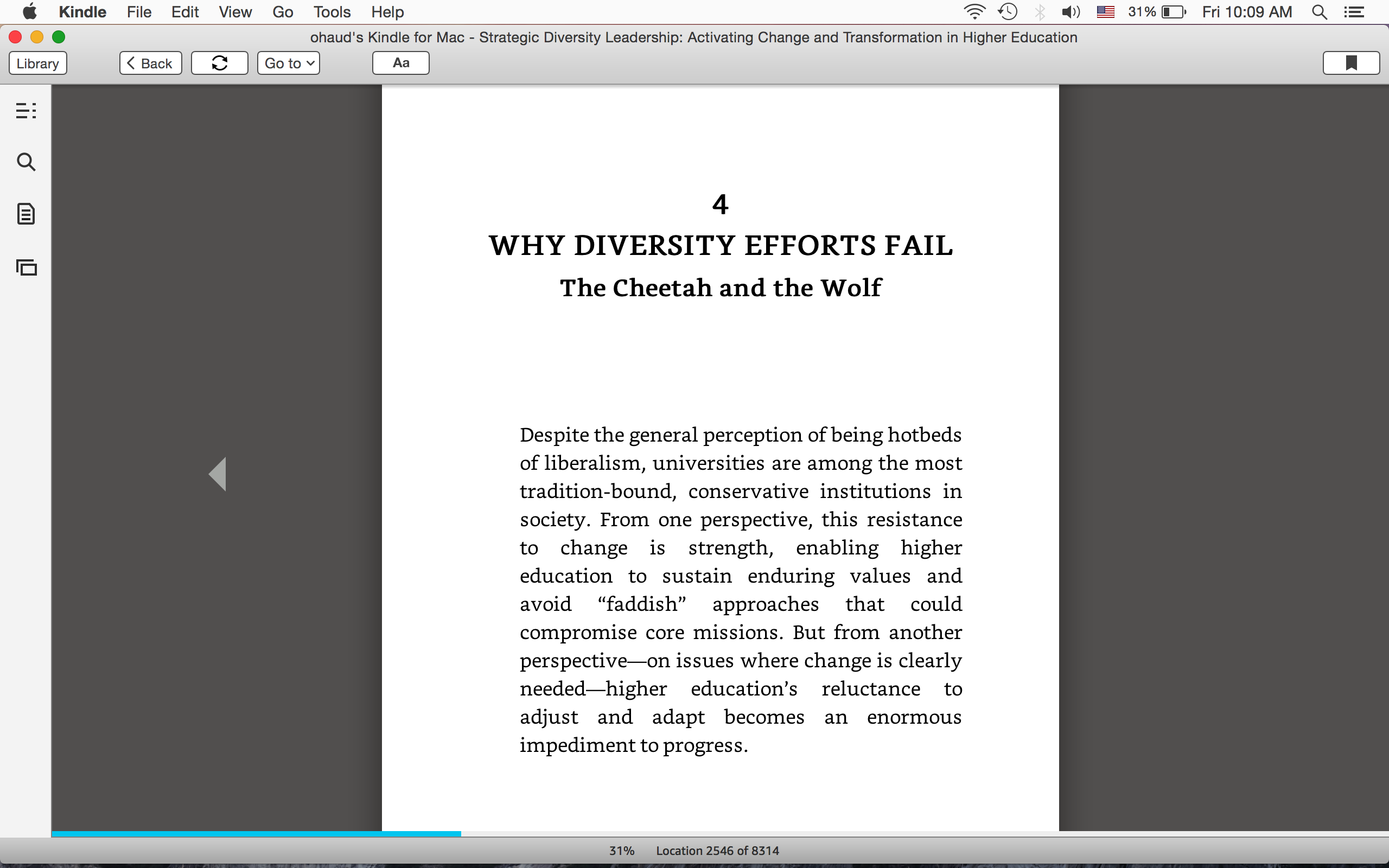Open the Kindle application menu

tap(82, 11)
